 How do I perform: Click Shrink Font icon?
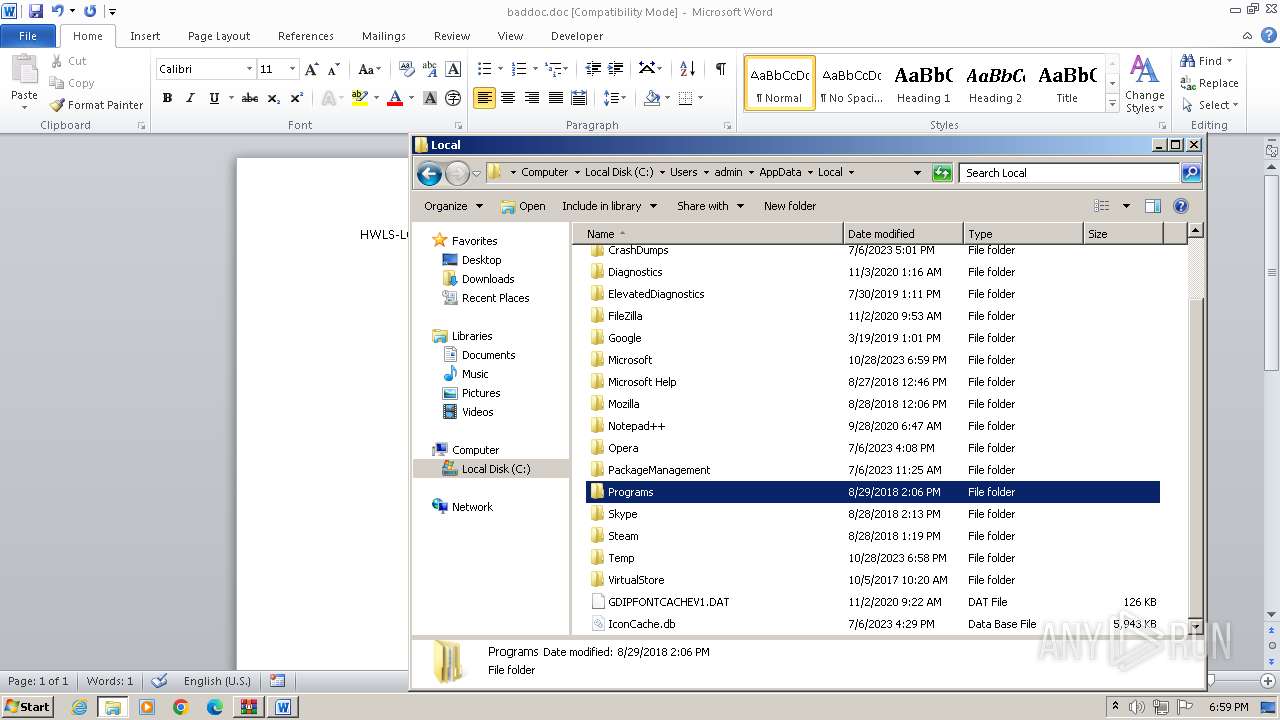tap(335, 69)
